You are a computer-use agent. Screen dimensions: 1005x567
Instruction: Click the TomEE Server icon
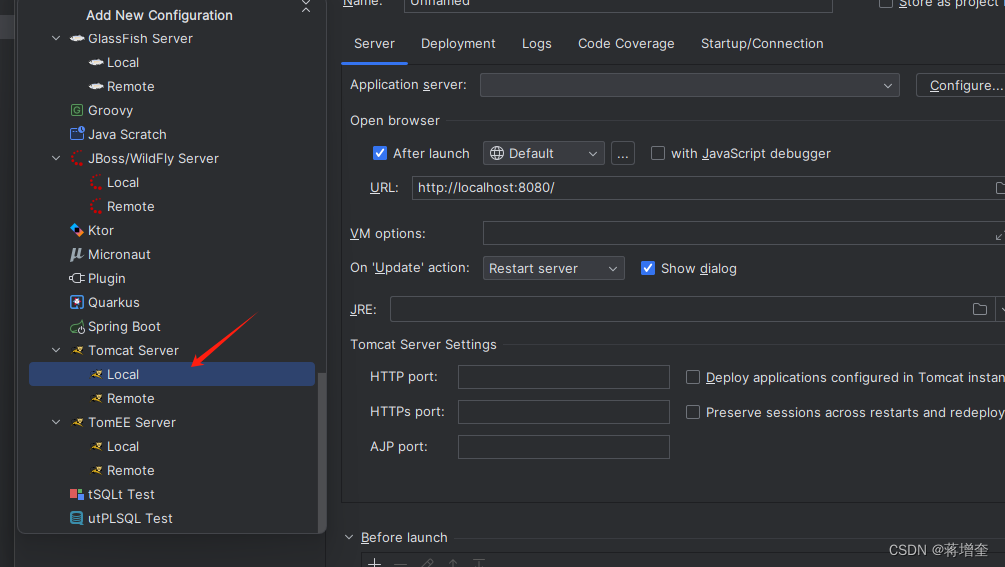pyautogui.click(x=78, y=422)
